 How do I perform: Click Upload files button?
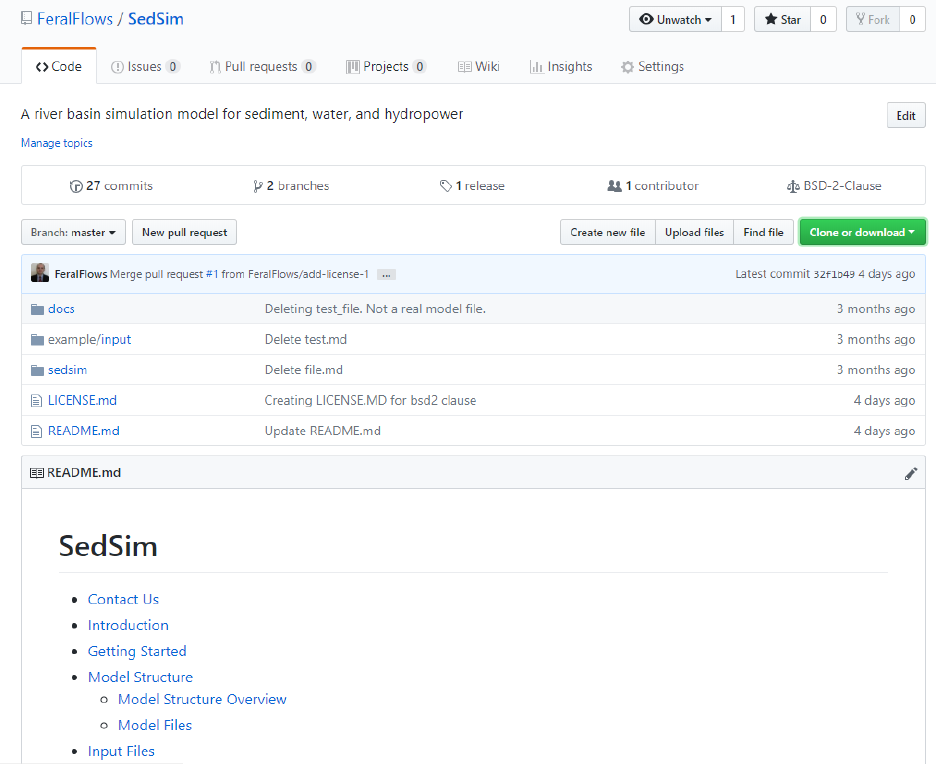[694, 232]
